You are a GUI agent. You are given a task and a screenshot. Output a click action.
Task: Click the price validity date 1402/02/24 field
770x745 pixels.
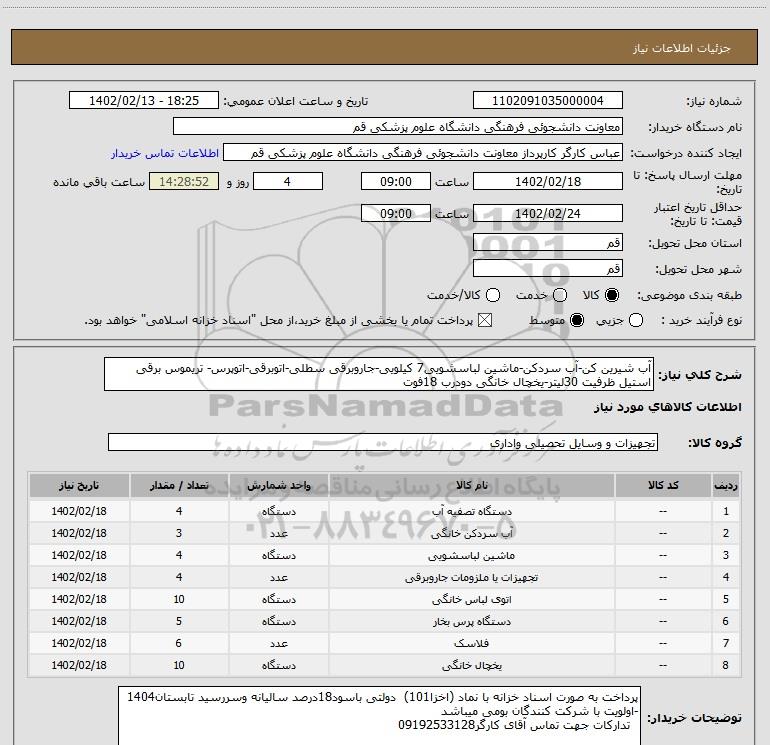click(548, 213)
